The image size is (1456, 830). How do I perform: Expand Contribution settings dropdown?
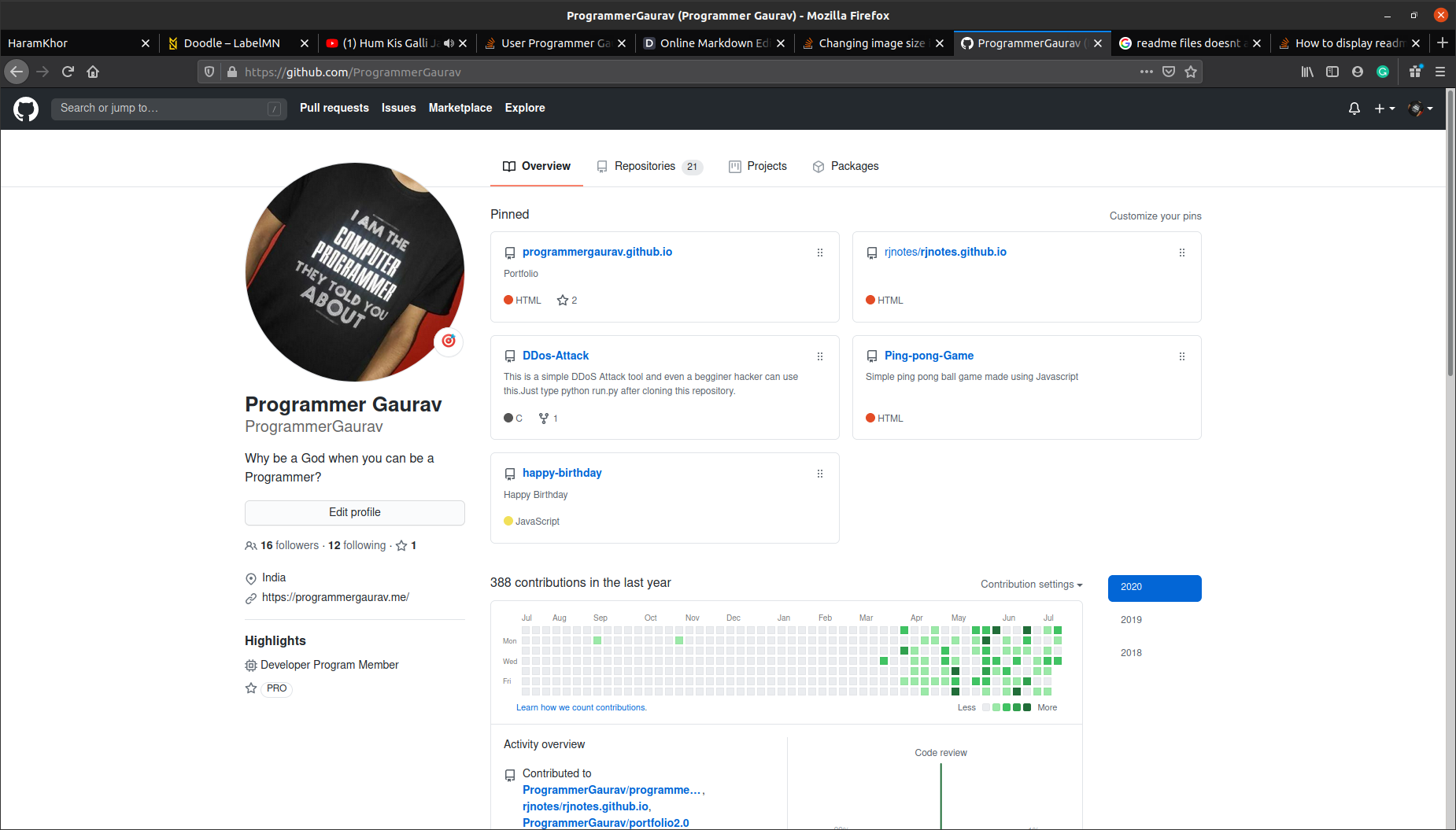click(x=1032, y=585)
